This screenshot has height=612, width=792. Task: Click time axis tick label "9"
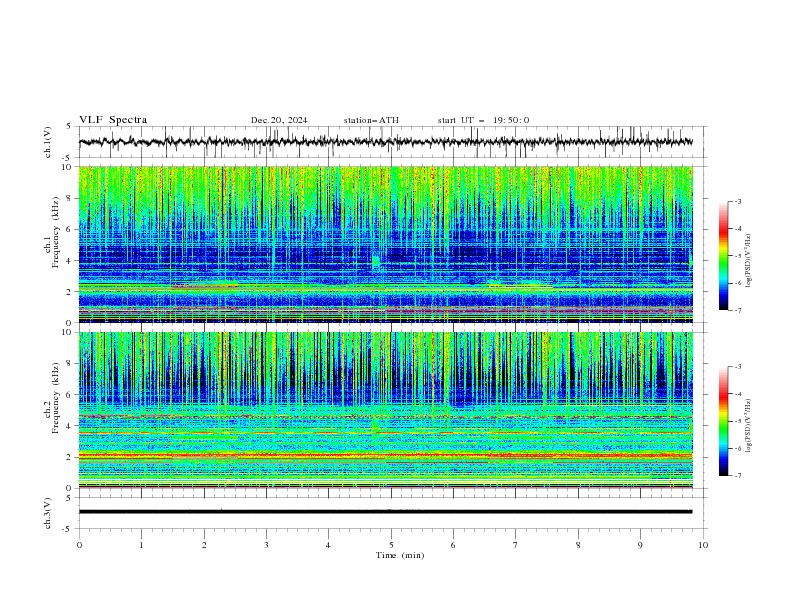640,545
